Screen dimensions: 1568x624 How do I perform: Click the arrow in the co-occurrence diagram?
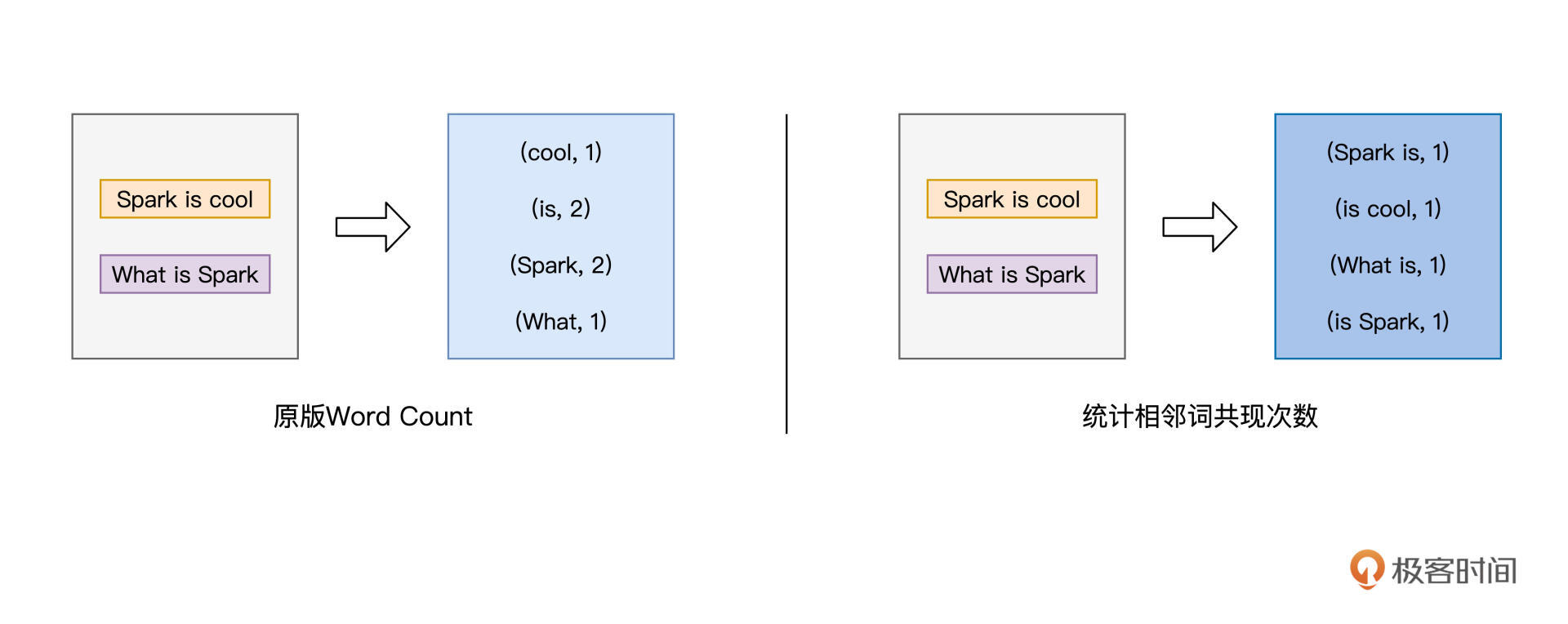(1199, 227)
